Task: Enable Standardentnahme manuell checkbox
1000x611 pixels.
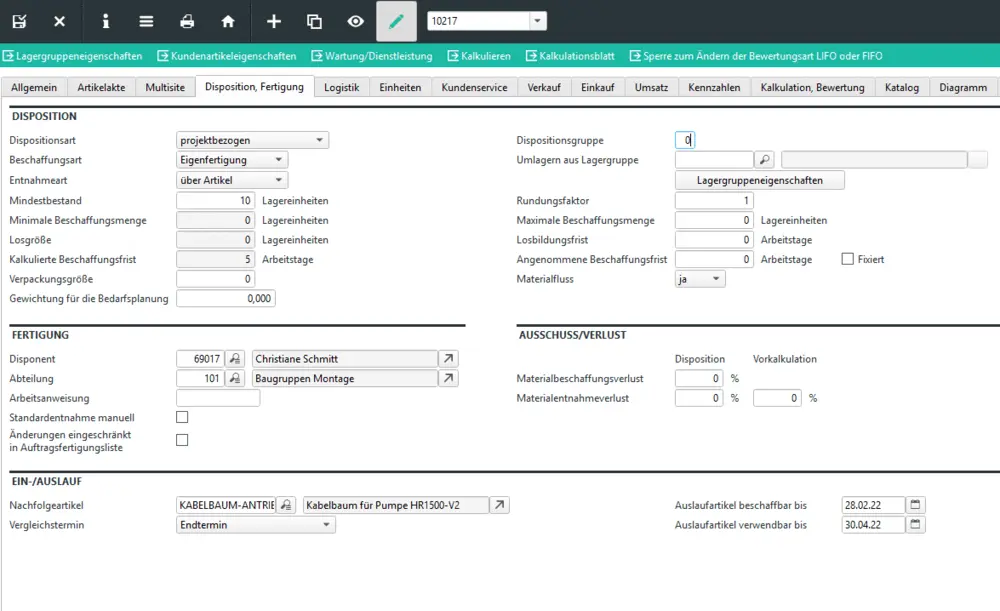Action: tap(182, 417)
